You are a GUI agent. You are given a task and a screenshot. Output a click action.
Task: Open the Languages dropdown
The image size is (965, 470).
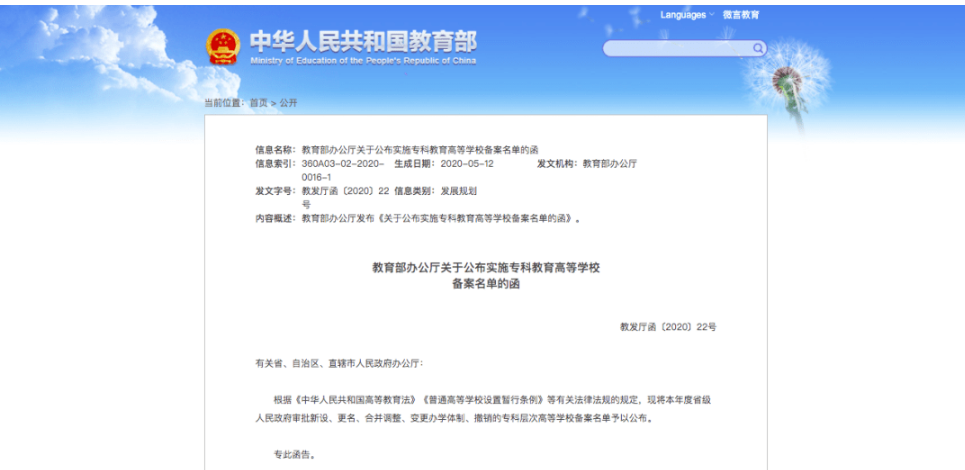pyautogui.click(x=683, y=15)
